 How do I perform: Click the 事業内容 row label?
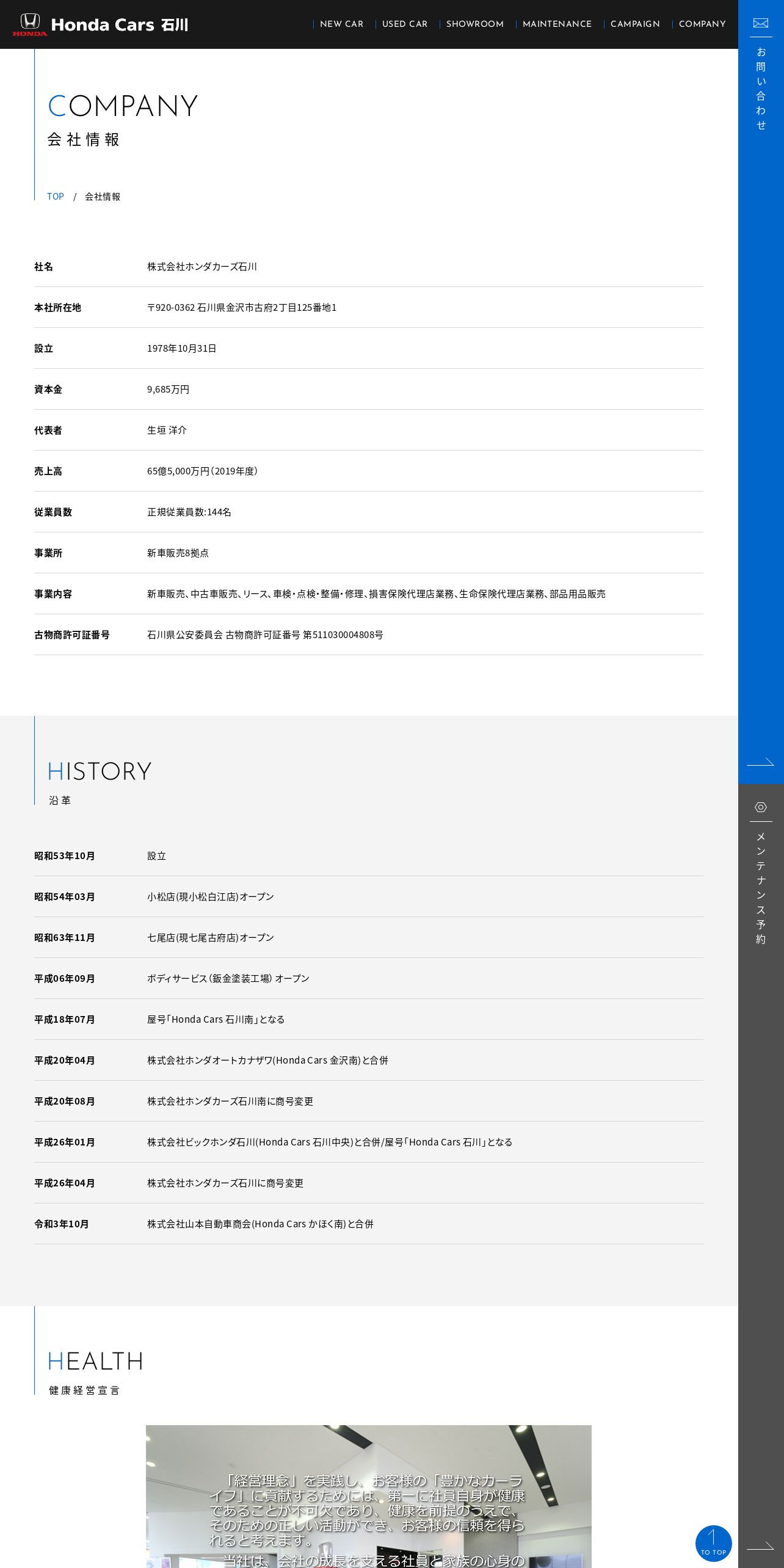point(53,594)
